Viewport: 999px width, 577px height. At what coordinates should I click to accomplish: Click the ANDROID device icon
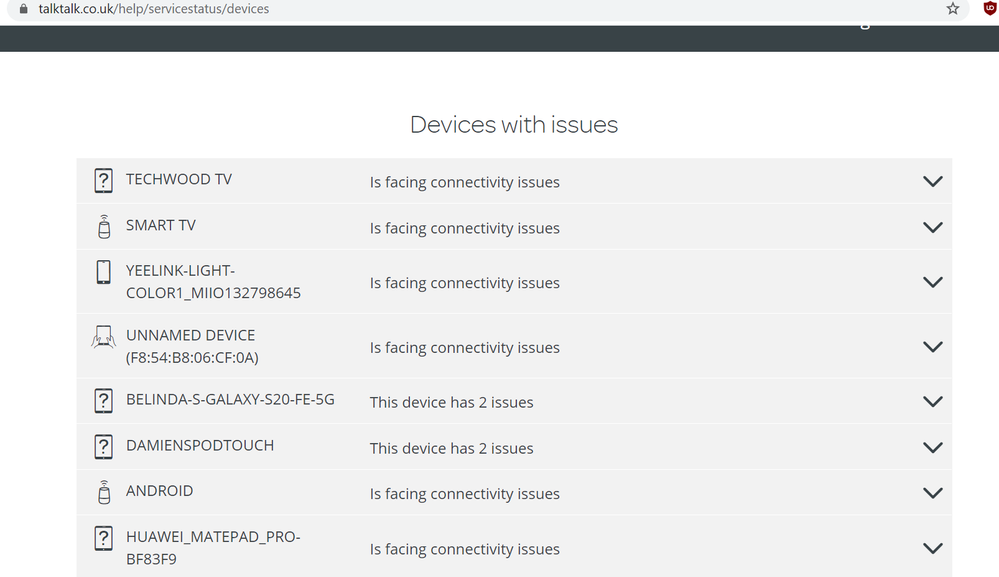[x=104, y=492]
